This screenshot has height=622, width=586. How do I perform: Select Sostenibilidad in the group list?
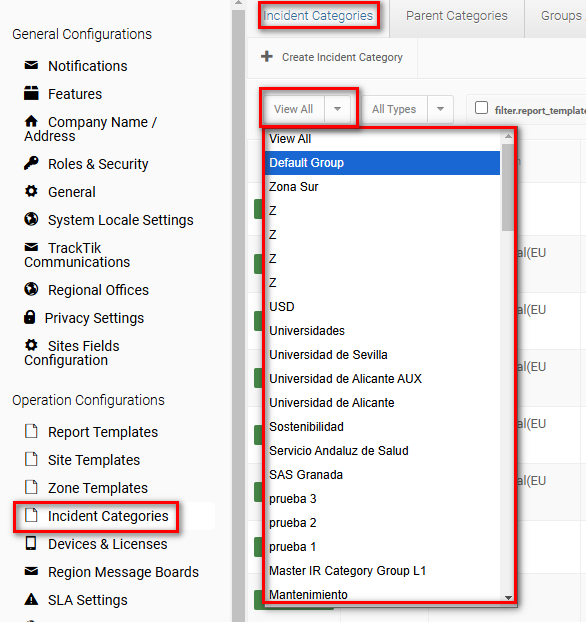tap(383, 427)
